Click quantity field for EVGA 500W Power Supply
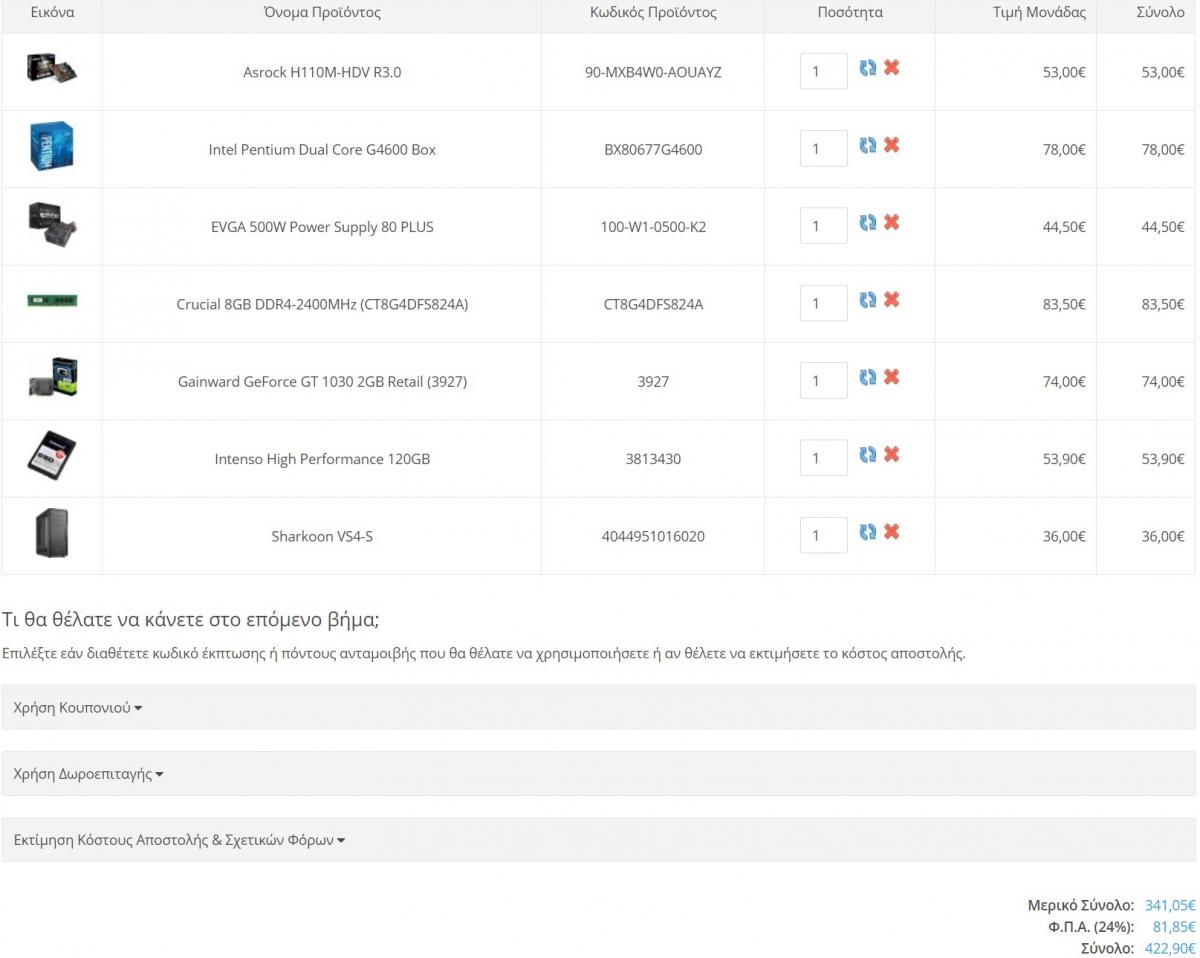The width and height of the screenshot is (1200, 958). tap(824, 226)
